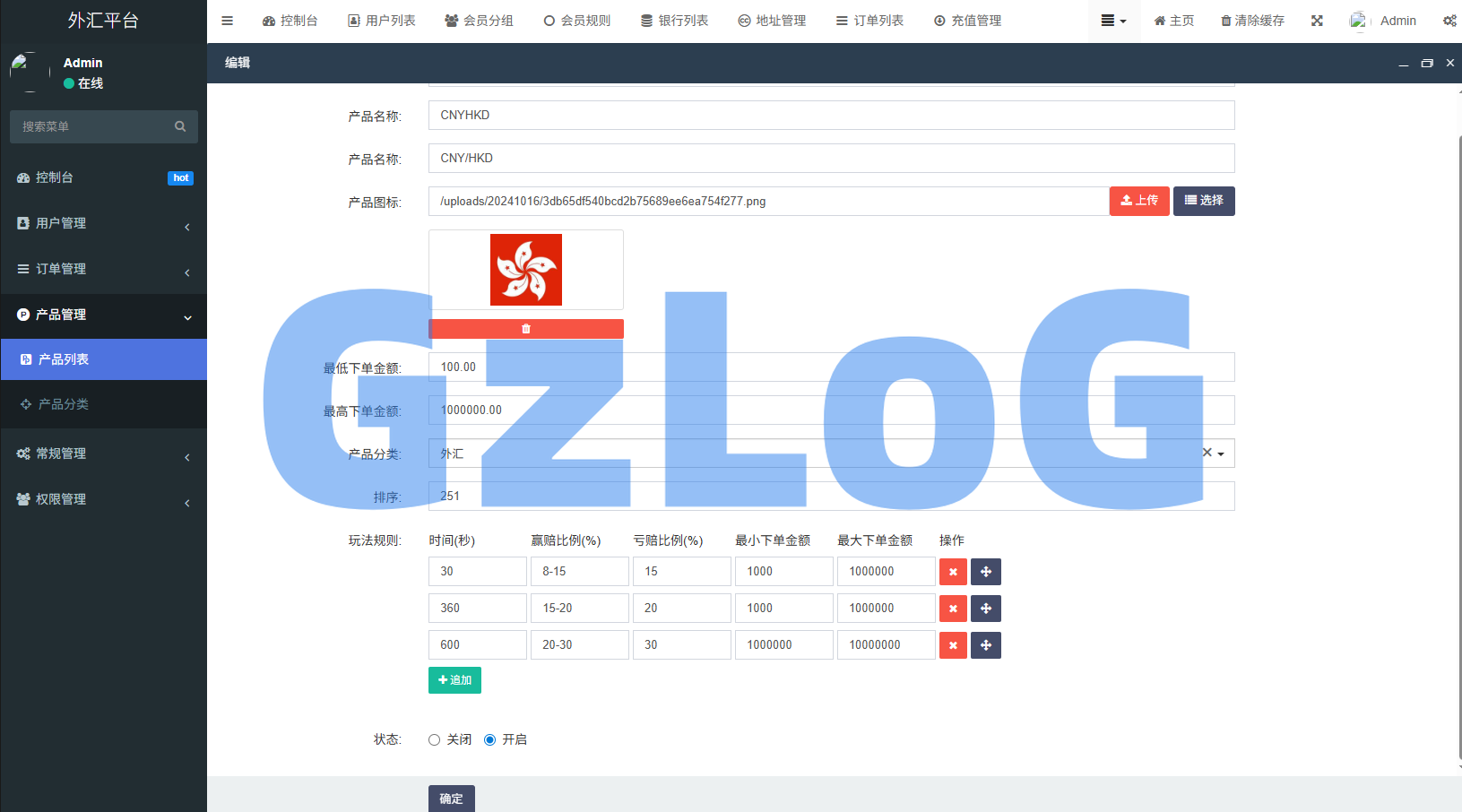
Task: Toggle fullscreen with the expand icon
Action: click(1316, 20)
